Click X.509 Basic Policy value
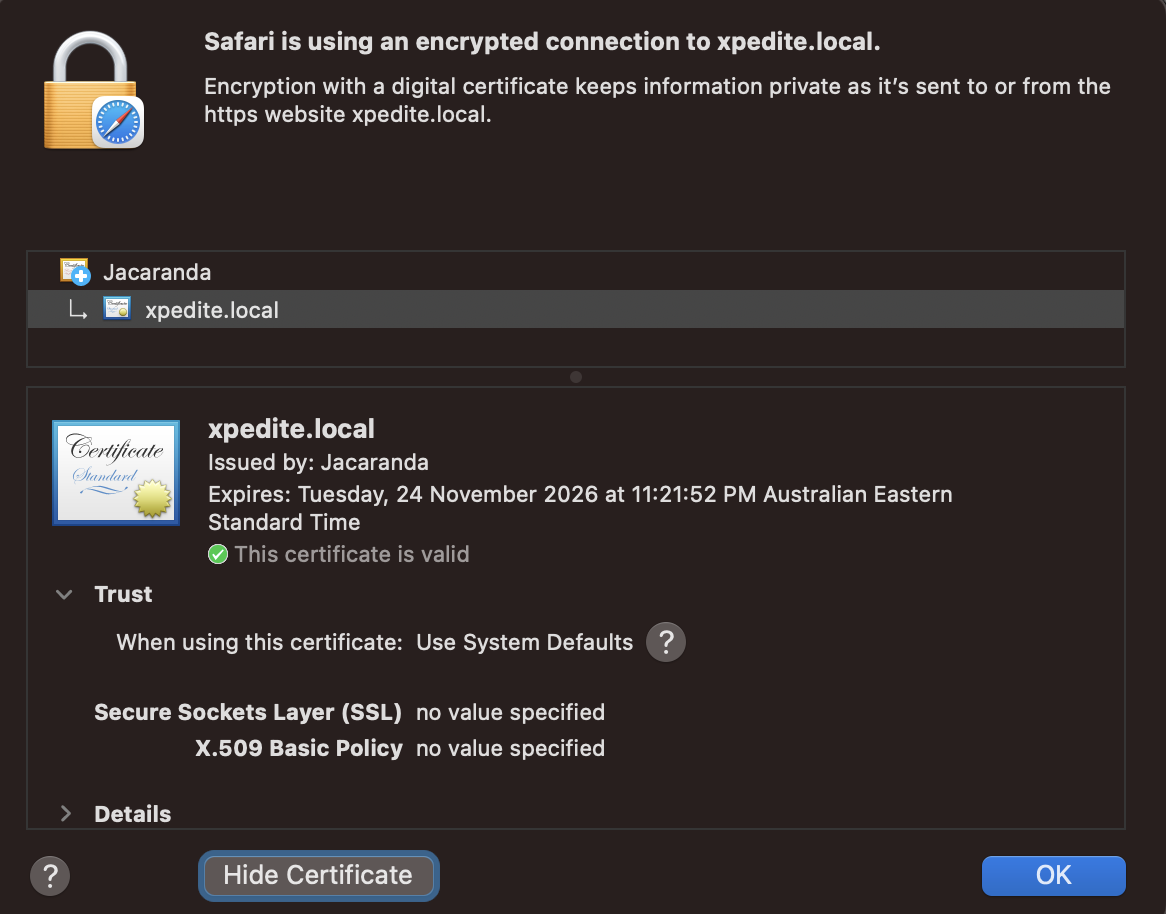 [510, 748]
